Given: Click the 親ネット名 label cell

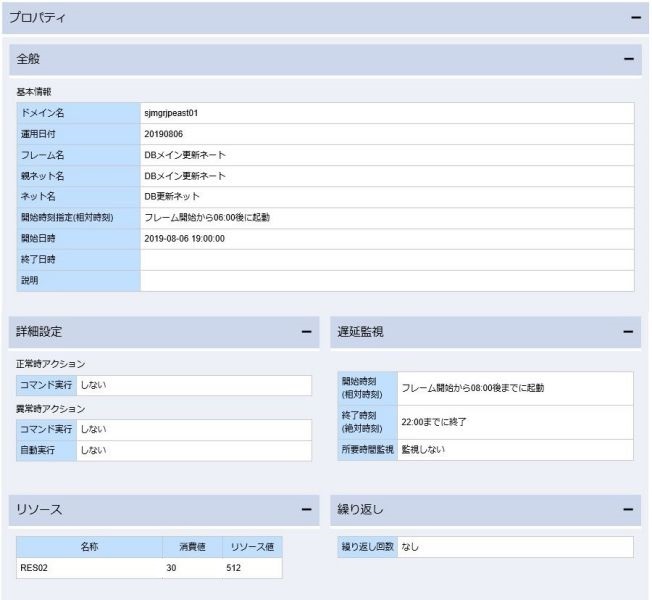Looking at the screenshot, I should [x=79, y=176].
